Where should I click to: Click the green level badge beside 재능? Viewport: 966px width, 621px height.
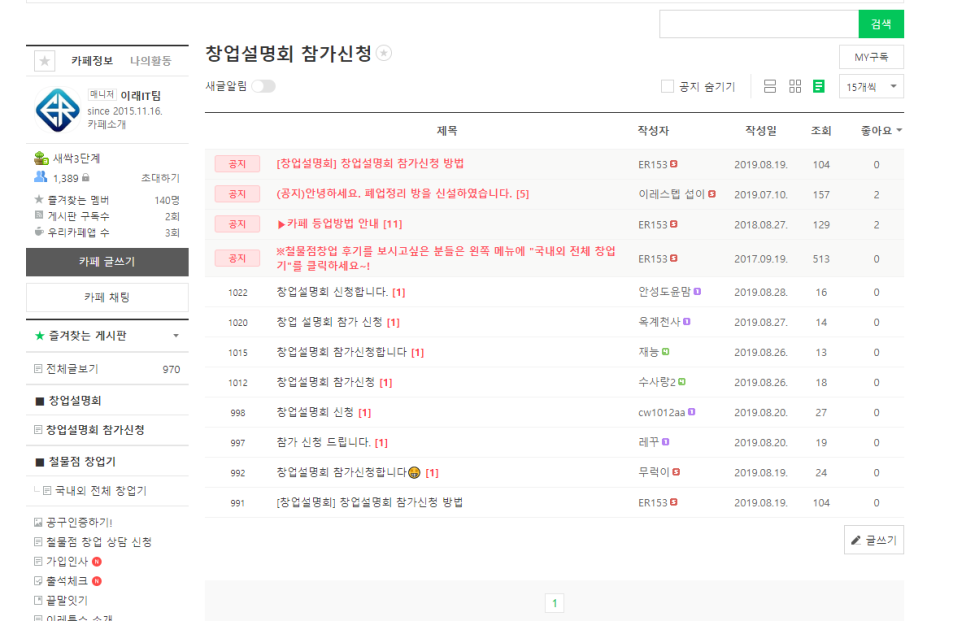click(x=665, y=352)
